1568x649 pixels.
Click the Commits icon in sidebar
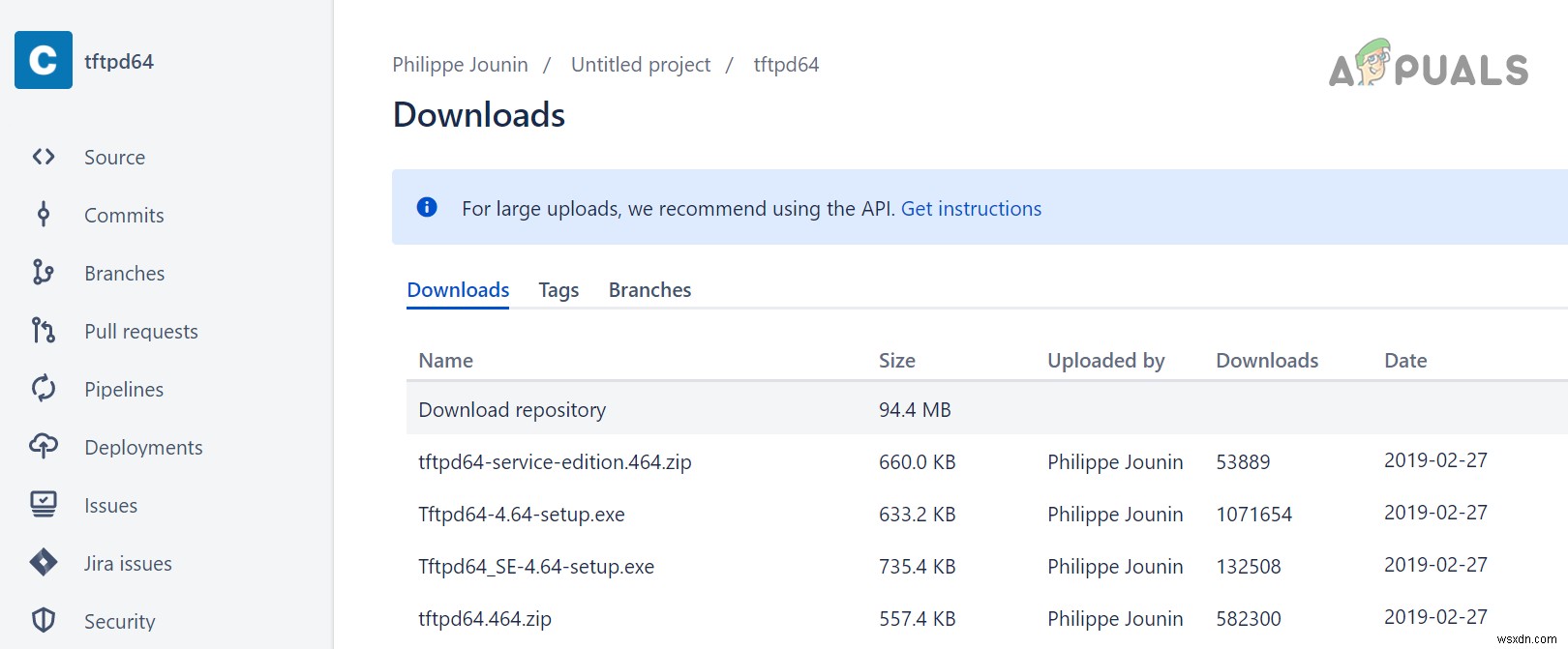coord(44,215)
